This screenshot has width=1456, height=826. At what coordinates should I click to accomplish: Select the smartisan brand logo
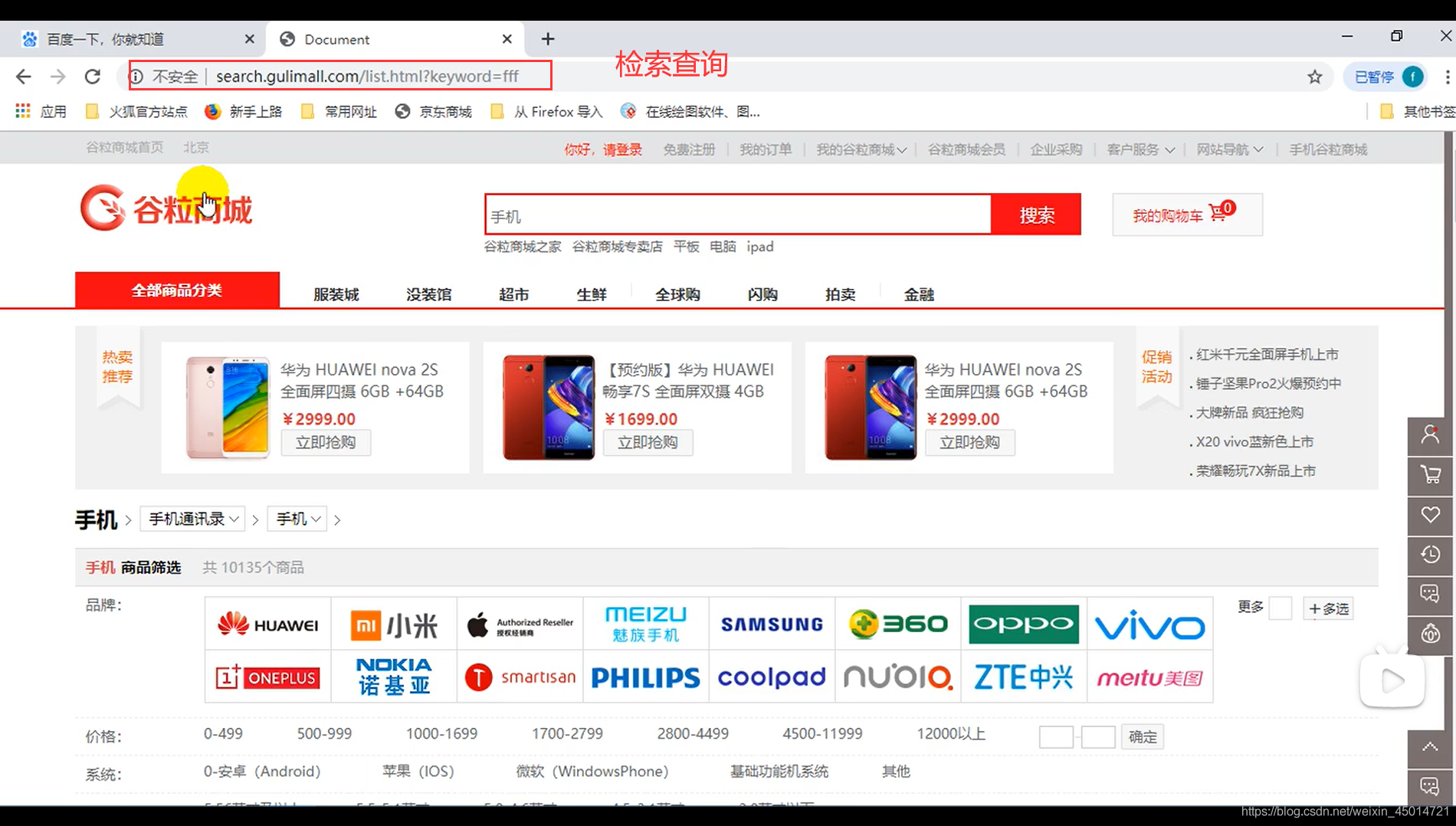(x=520, y=677)
